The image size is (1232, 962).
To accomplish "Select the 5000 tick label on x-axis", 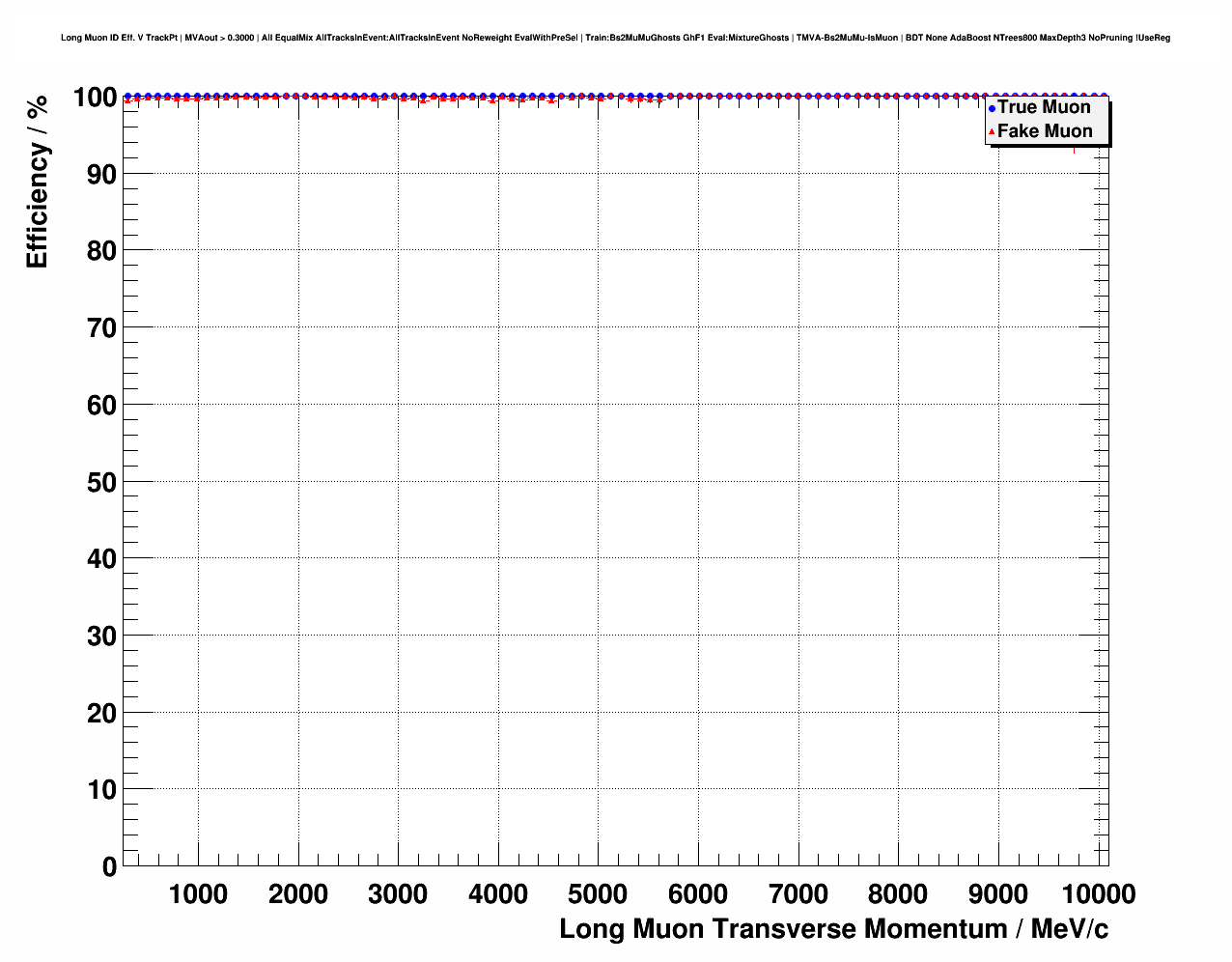I will (598, 894).
